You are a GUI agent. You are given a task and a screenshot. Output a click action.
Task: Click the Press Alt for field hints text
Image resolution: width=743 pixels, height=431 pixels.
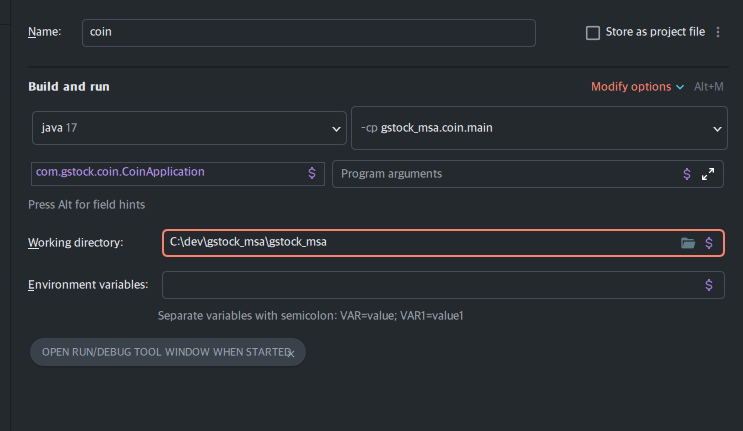(86, 205)
